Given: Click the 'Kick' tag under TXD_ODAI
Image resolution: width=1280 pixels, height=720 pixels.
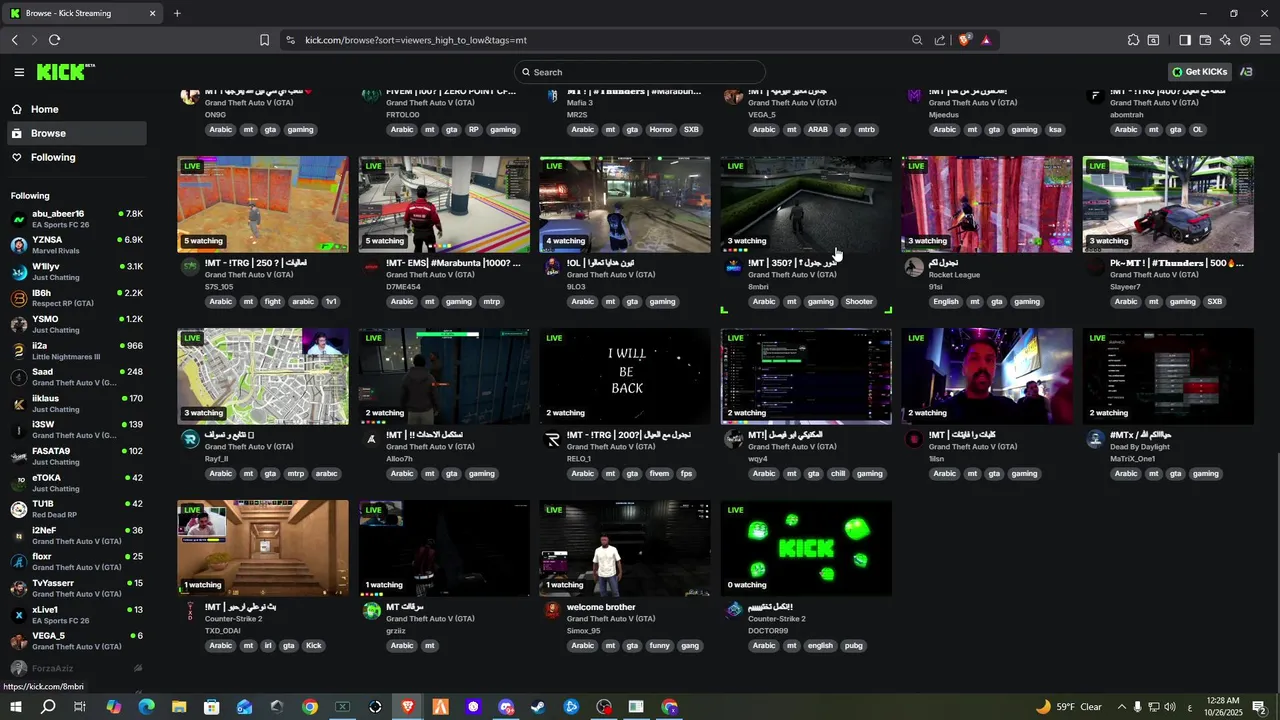Looking at the screenshot, I should (314, 646).
